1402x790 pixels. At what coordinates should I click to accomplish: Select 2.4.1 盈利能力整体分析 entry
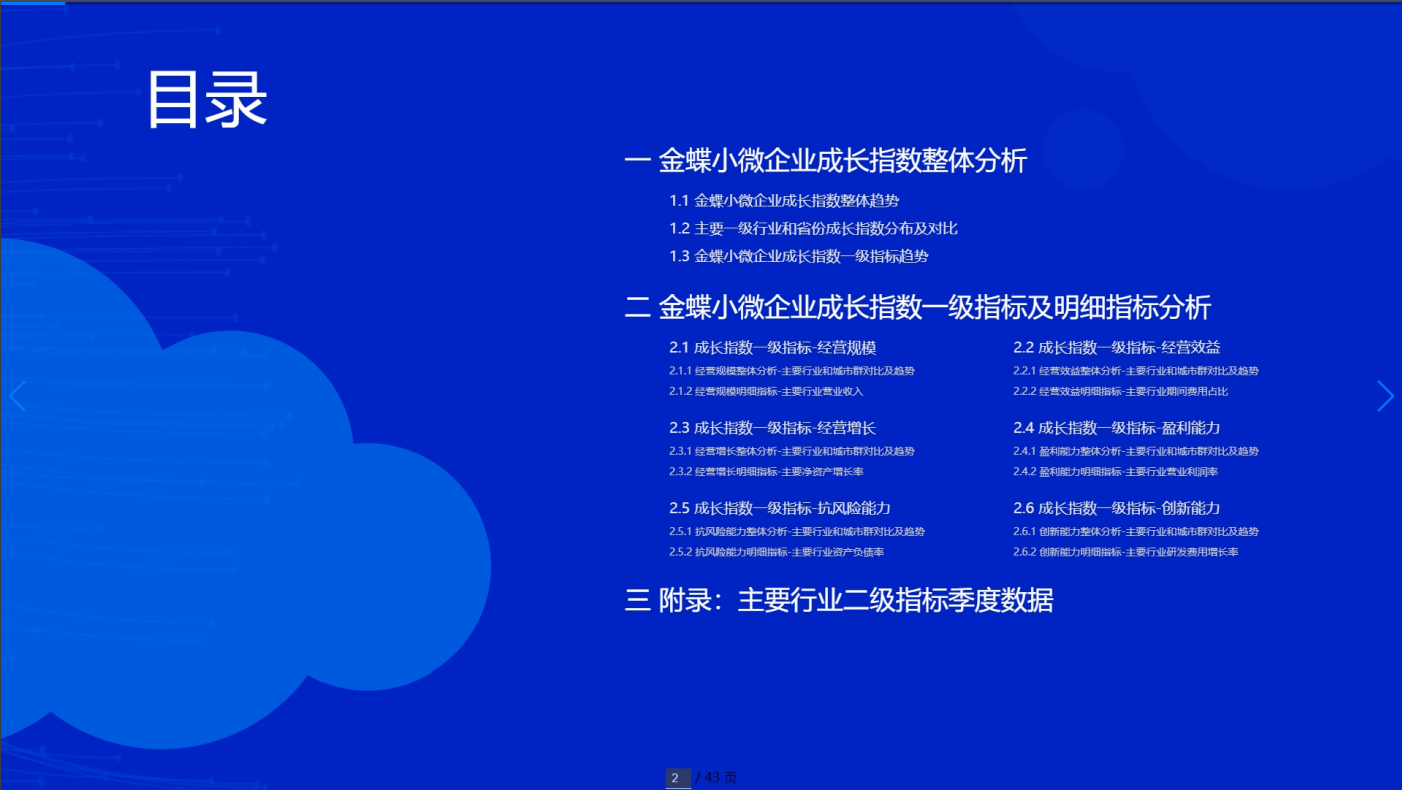click(x=1136, y=452)
